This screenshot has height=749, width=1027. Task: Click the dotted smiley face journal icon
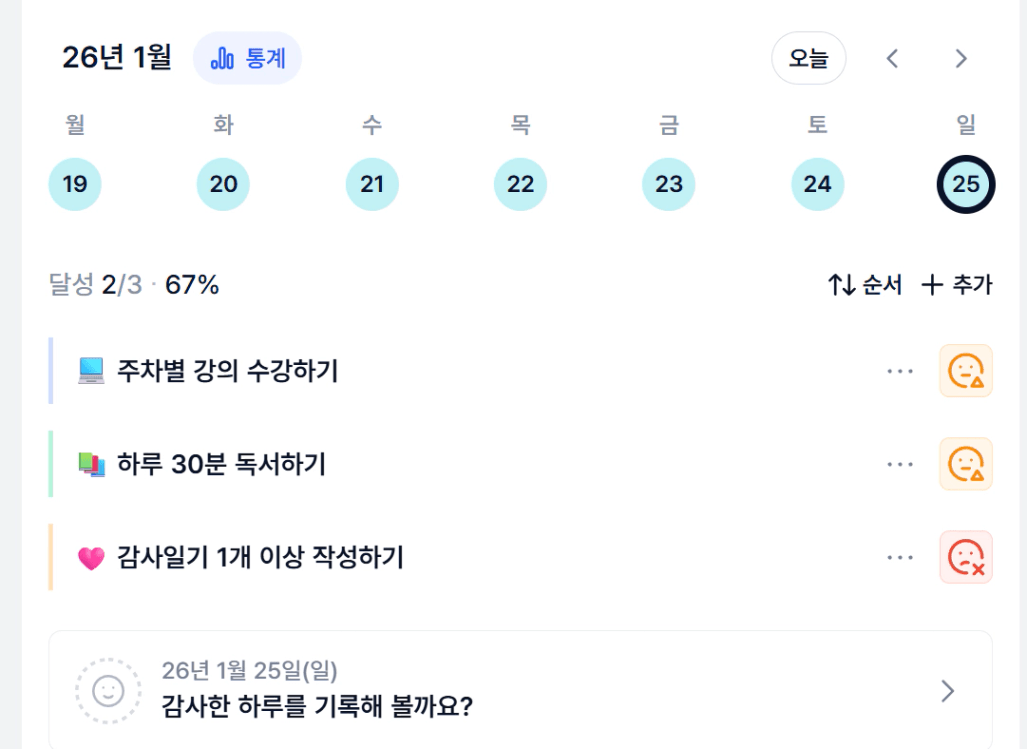point(108,690)
